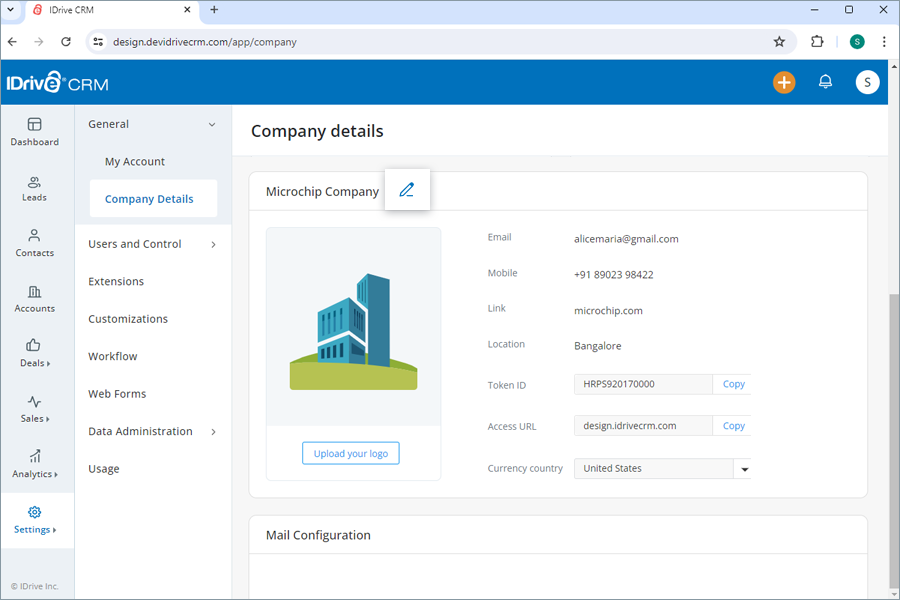
Task: Collapse the General settings section
Action: coord(211,124)
